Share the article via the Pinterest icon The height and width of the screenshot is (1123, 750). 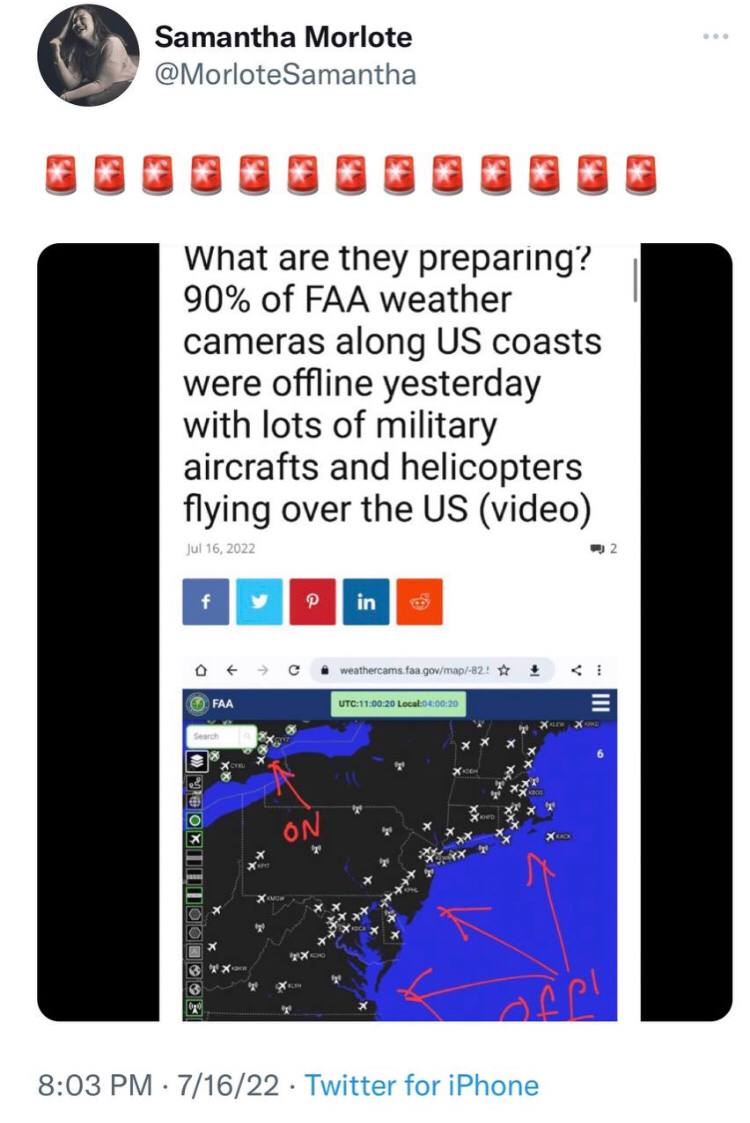[x=312, y=602]
